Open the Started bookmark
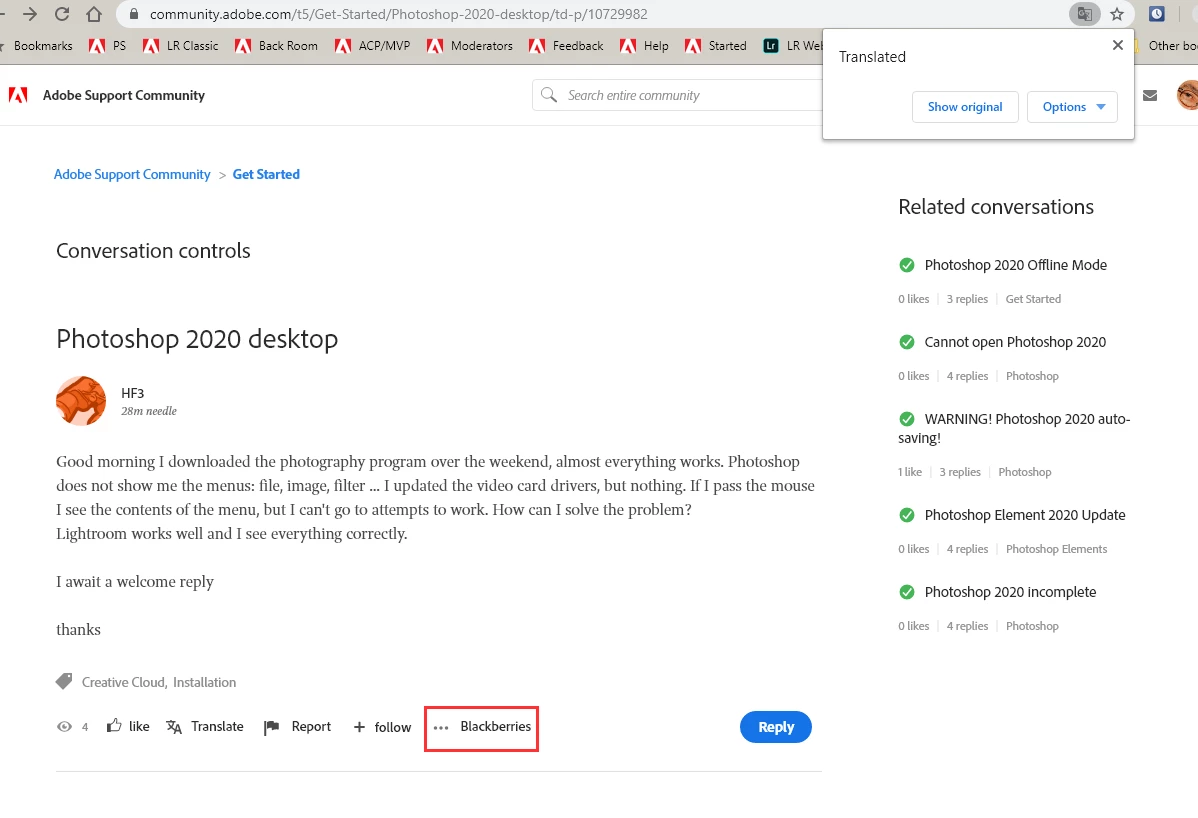This screenshot has height=818, width=1198. click(x=716, y=46)
